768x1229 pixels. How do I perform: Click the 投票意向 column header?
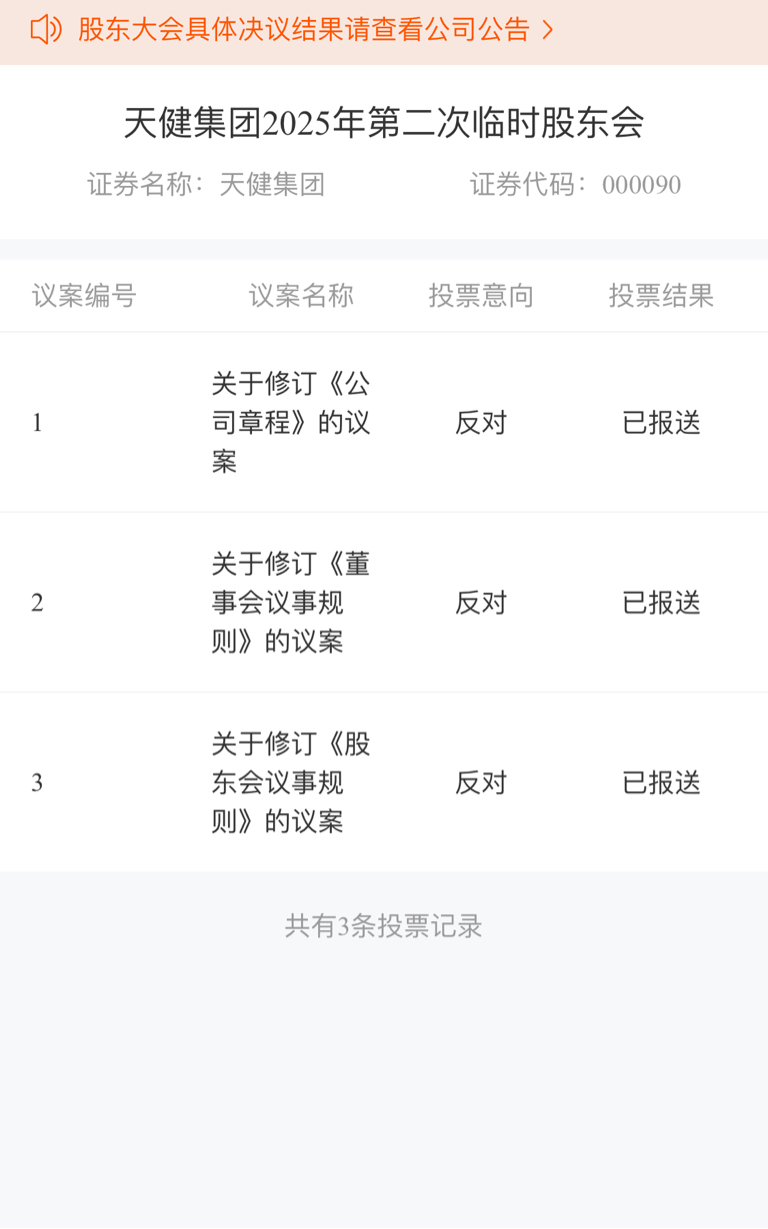(481, 296)
